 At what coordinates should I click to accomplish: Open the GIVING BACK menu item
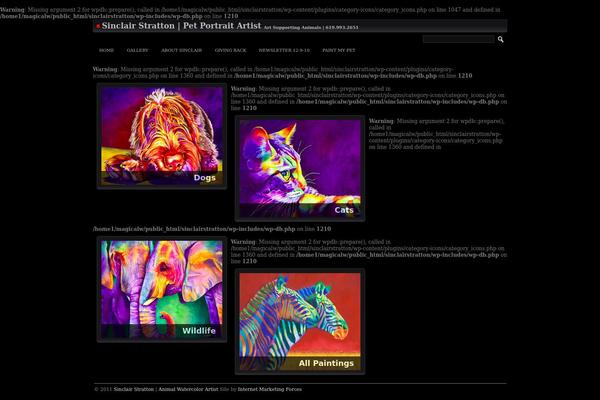[x=230, y=50]
